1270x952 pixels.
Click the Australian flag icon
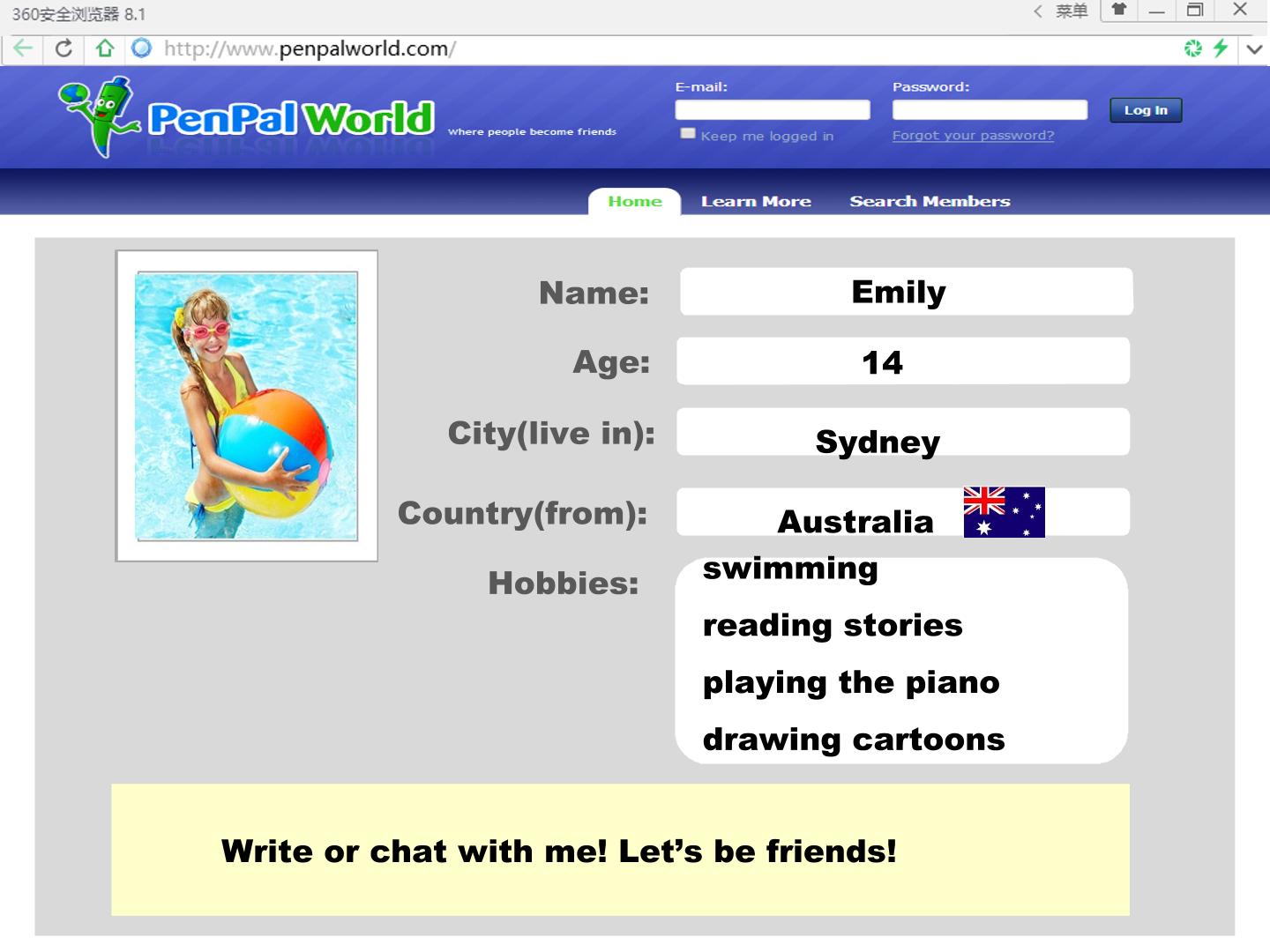(x=1004, y=512)
